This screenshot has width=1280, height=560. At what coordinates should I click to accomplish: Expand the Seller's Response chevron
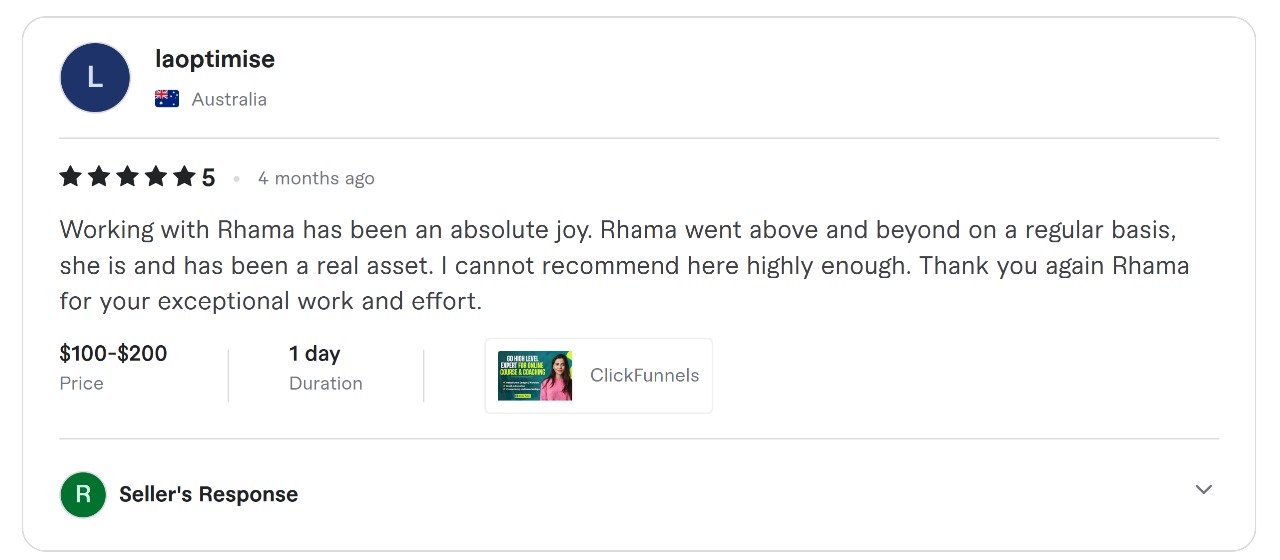click(x=1203, y=490)
